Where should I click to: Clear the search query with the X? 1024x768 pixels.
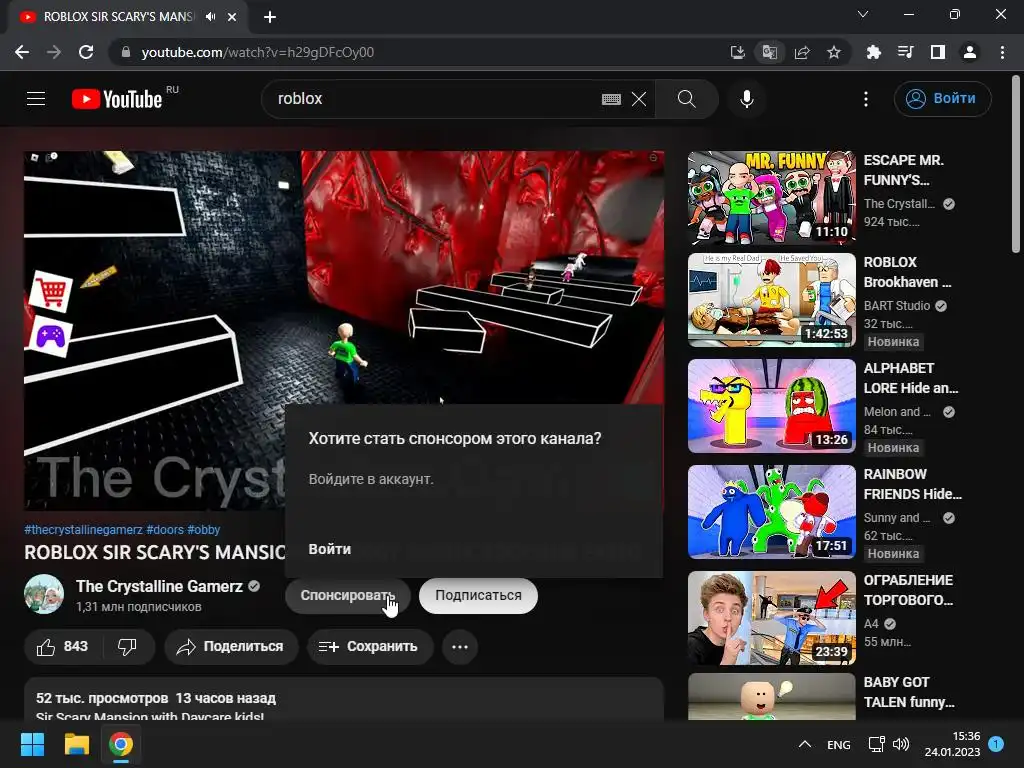pyautogui.click(x=639, y=99)
